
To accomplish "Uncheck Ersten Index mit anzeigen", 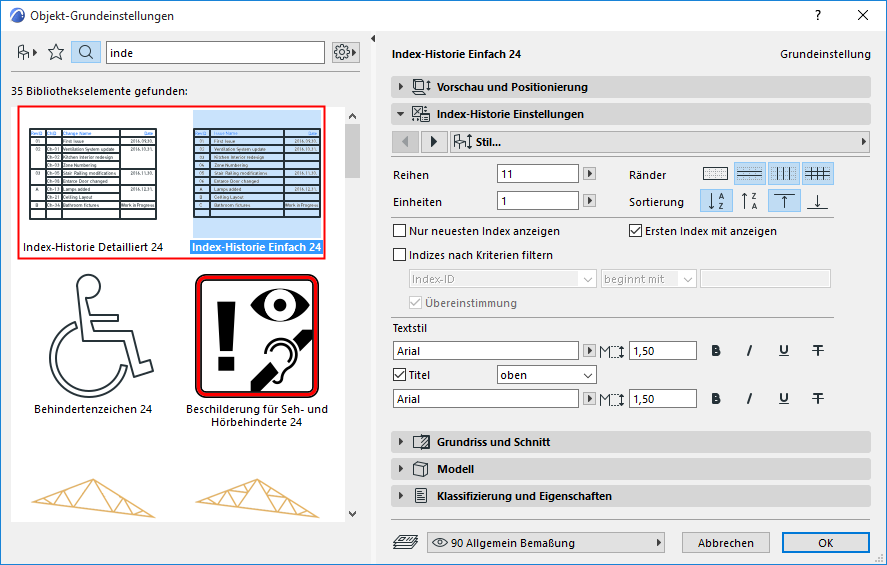I will pyautogui.click(x=635, y=231).
